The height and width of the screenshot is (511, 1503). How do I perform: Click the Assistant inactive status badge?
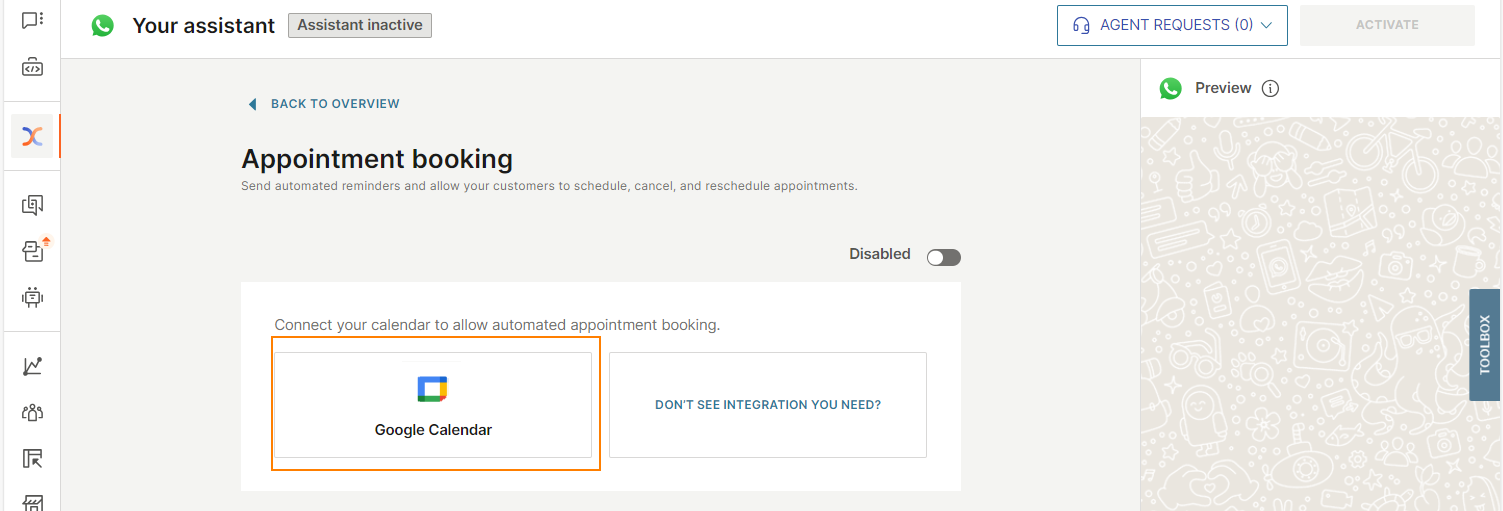[360, 25]
